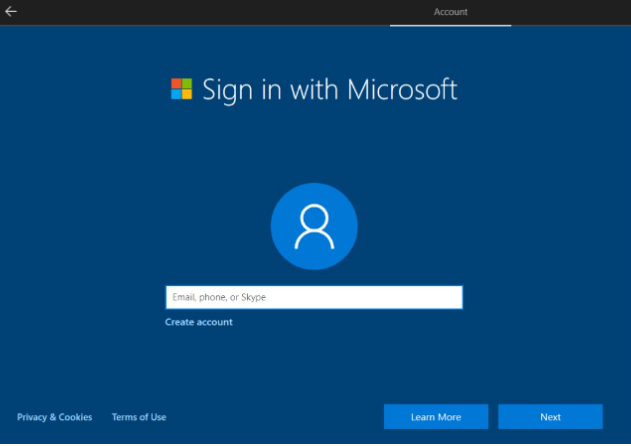Open the Privacy & Cookies link
Viewport: 631px width, 446px height.
54,417
